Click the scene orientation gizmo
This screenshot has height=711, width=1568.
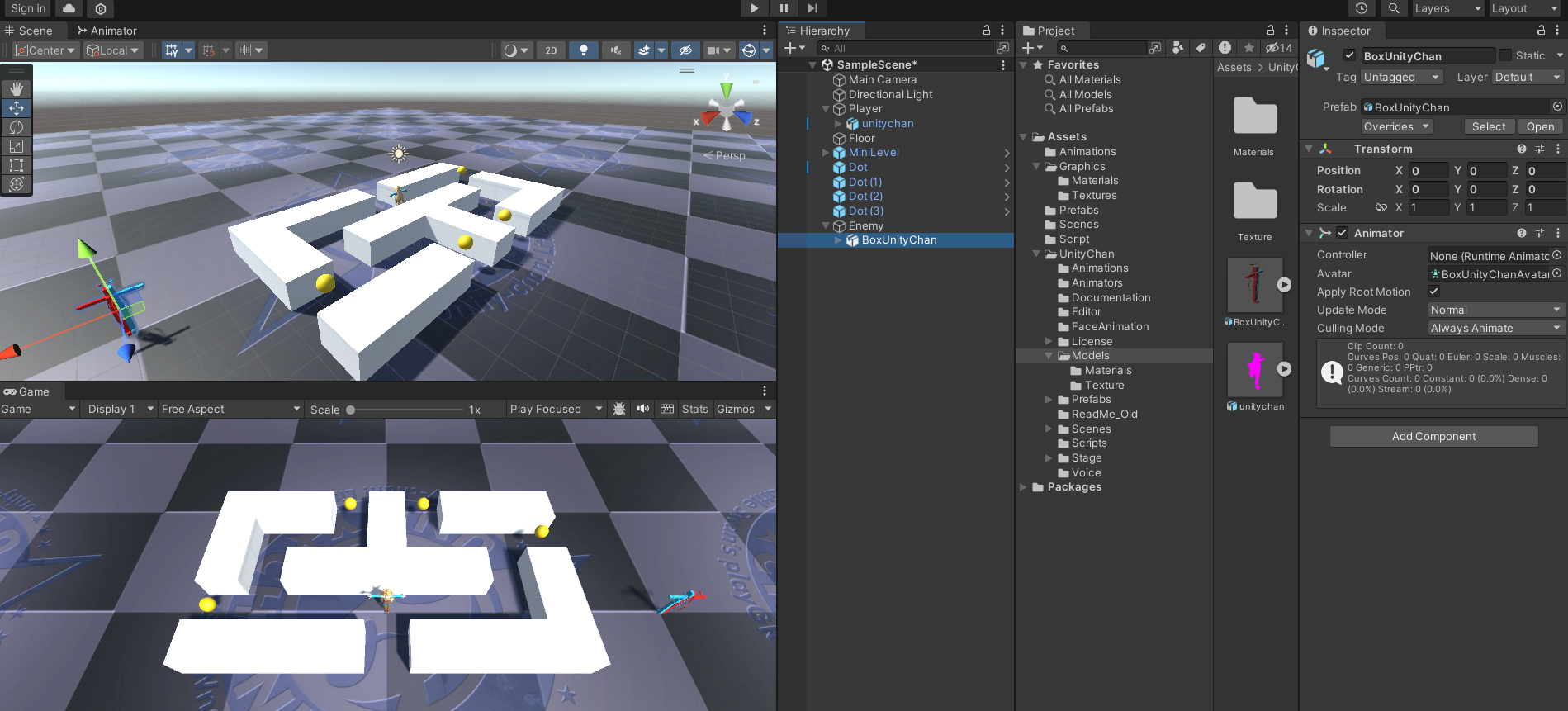click(727, 108)
